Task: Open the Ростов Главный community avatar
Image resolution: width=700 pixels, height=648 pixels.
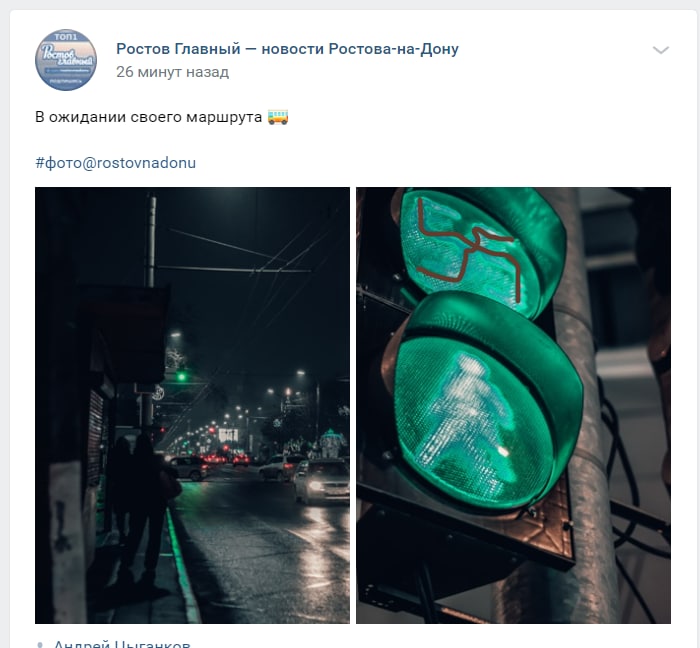Action: pos(66,60)
